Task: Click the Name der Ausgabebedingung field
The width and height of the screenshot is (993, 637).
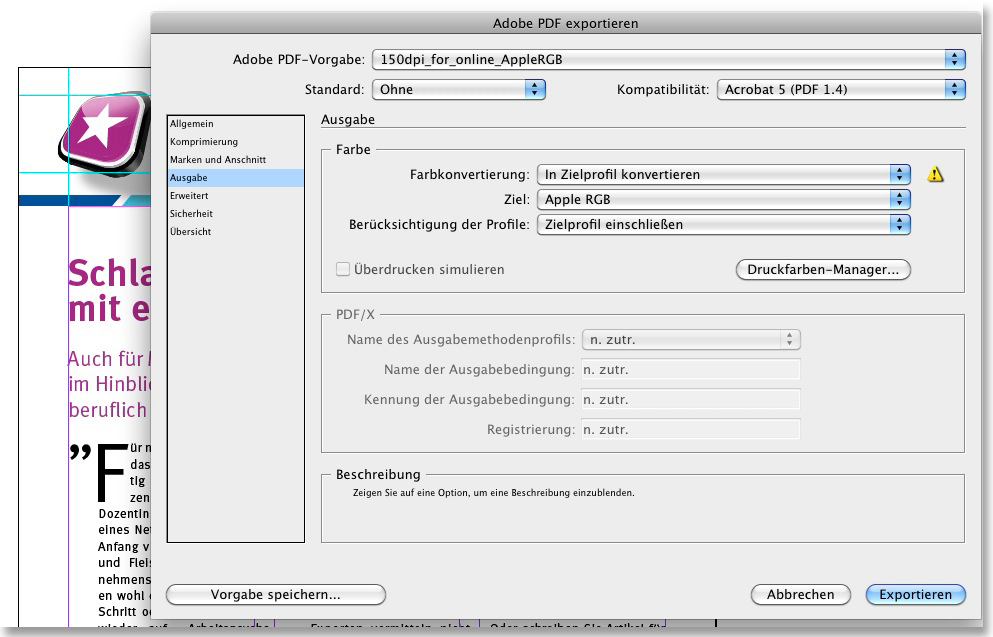Action: point(691,369)
